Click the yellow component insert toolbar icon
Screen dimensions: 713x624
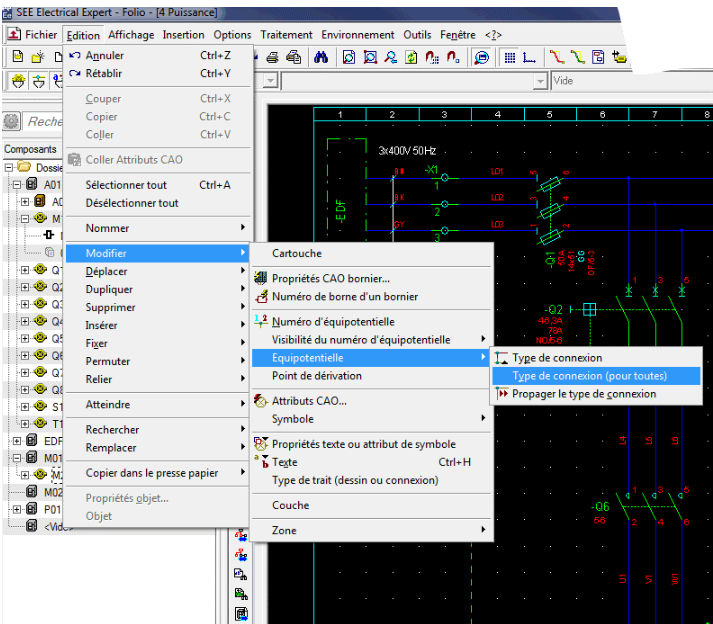point(619,57)
